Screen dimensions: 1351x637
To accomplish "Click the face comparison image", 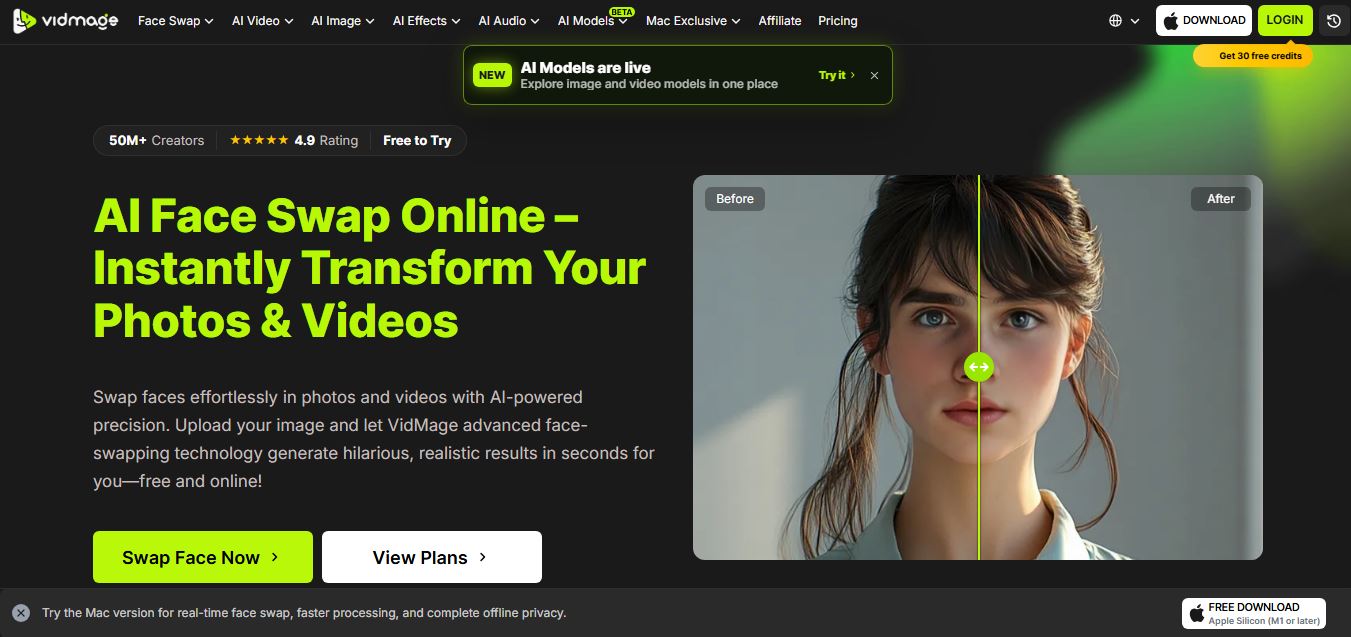I will coord(978,367).
